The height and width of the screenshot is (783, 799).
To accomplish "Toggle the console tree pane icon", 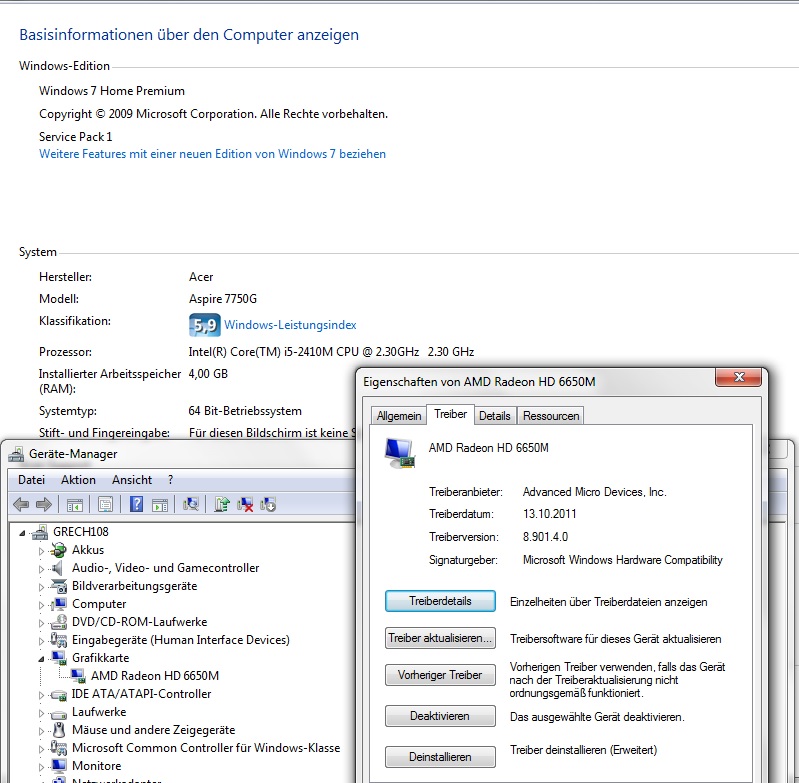I will [74, 505].
